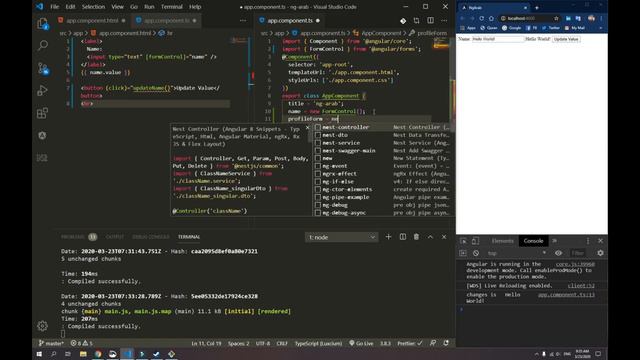
Task: Open the Selection menu
Action: 93,7
